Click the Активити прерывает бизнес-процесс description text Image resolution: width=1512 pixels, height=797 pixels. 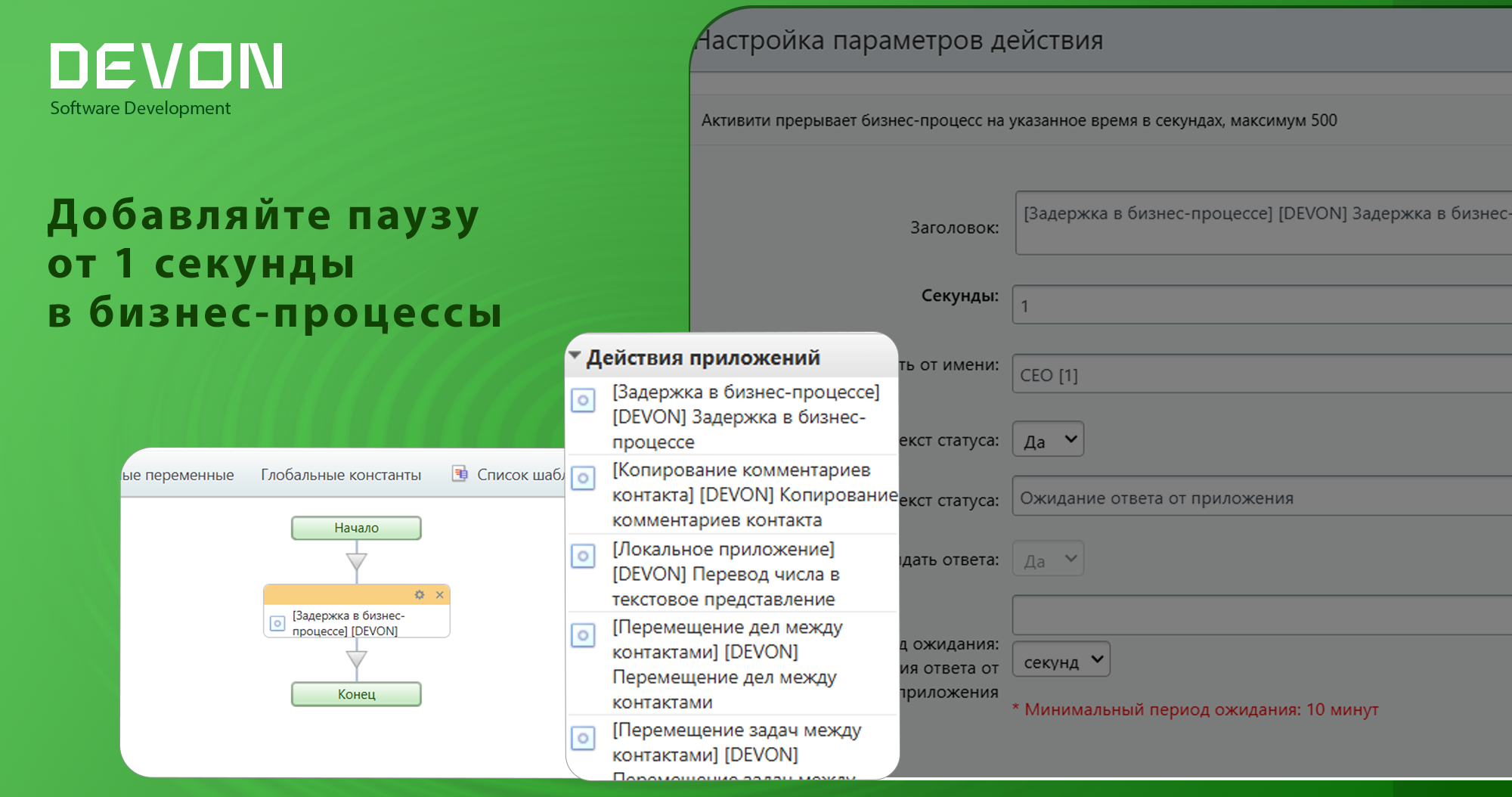(x=1019, y=120)
